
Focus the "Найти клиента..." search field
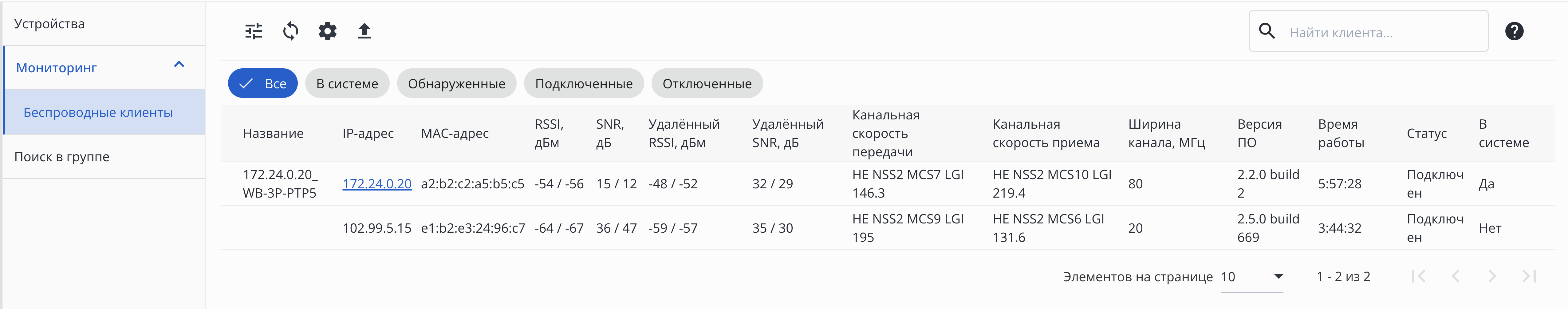1382,32
